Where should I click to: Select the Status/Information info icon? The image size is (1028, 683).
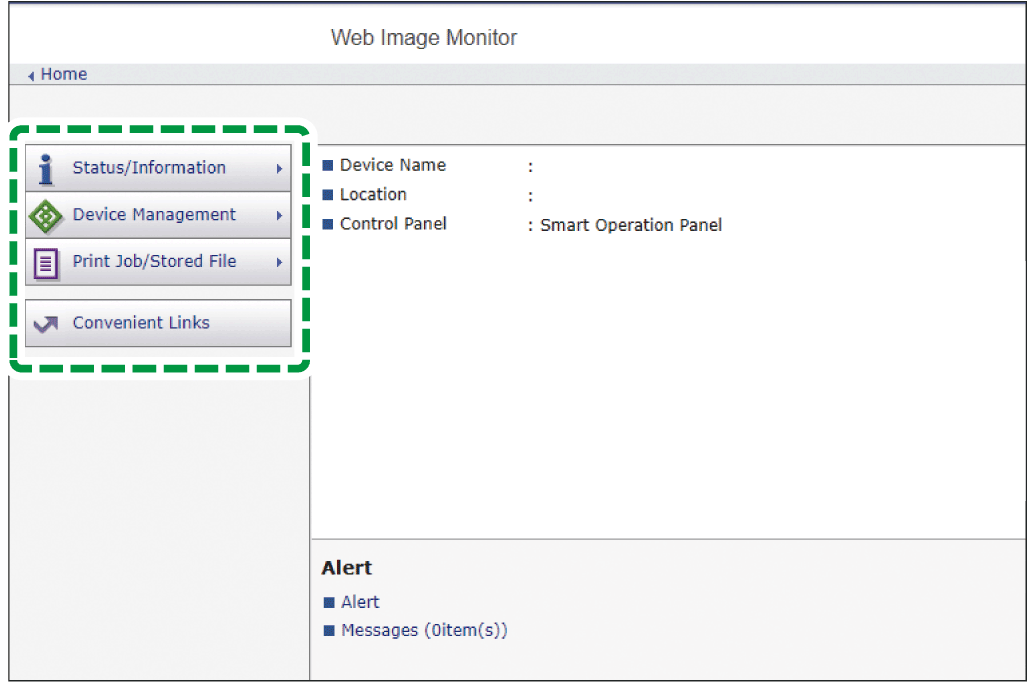tap(45, 168)
